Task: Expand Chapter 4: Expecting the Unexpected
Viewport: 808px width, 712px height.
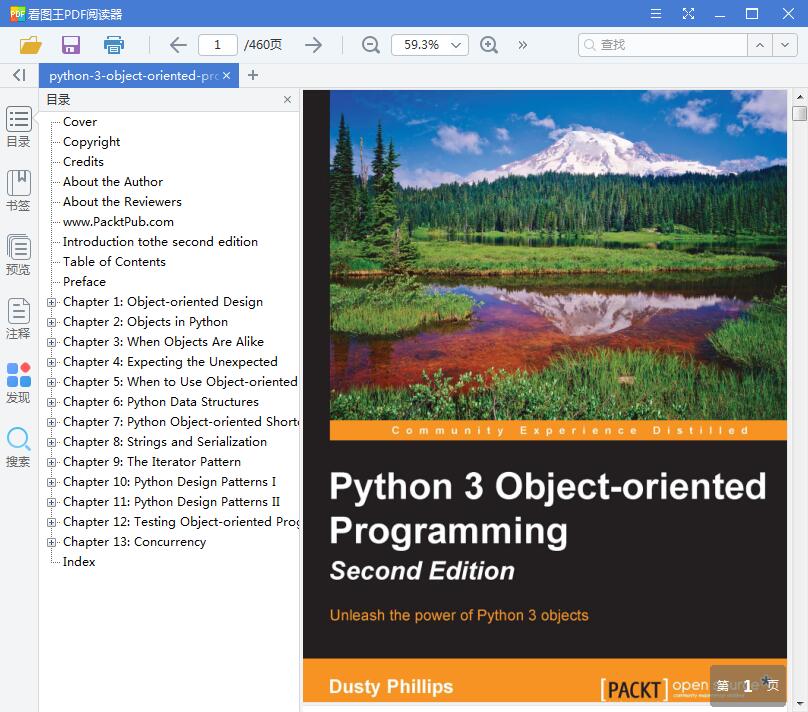Action: tap(51, 363)
